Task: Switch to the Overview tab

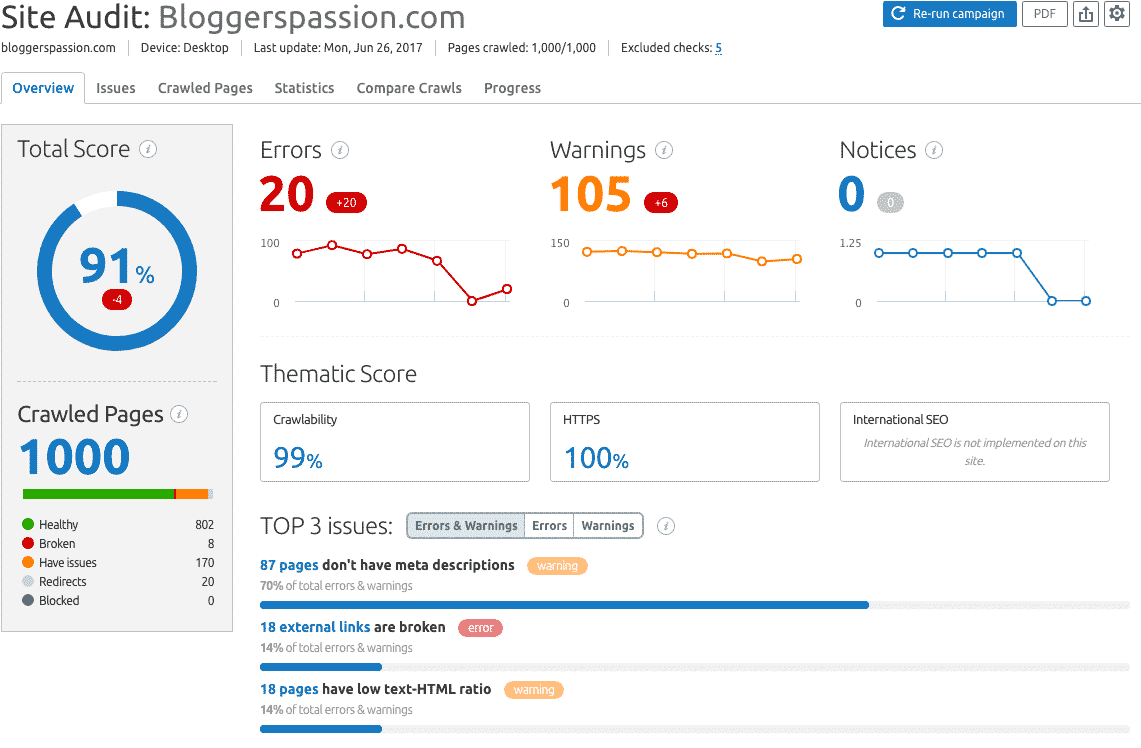Action: click(43, 88)
